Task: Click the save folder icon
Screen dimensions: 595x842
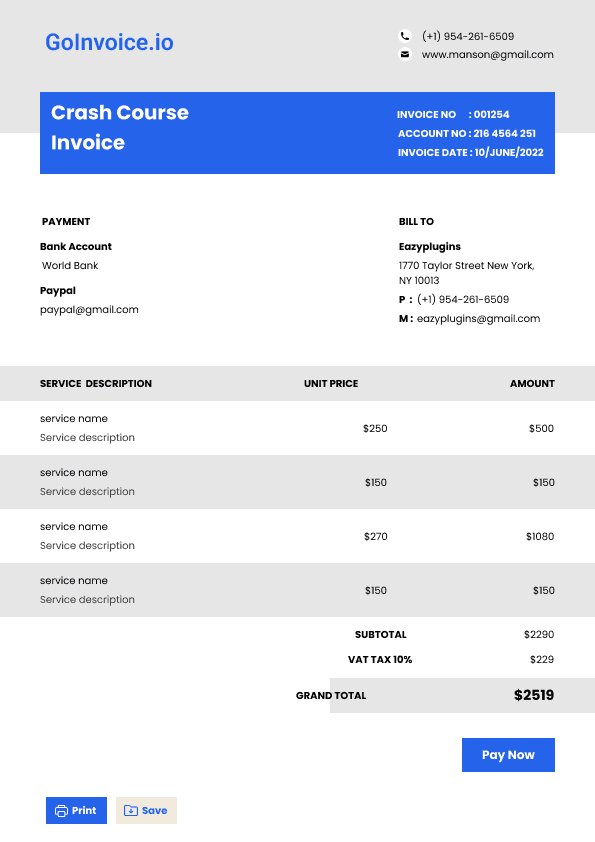Action: tap(130, 811)
